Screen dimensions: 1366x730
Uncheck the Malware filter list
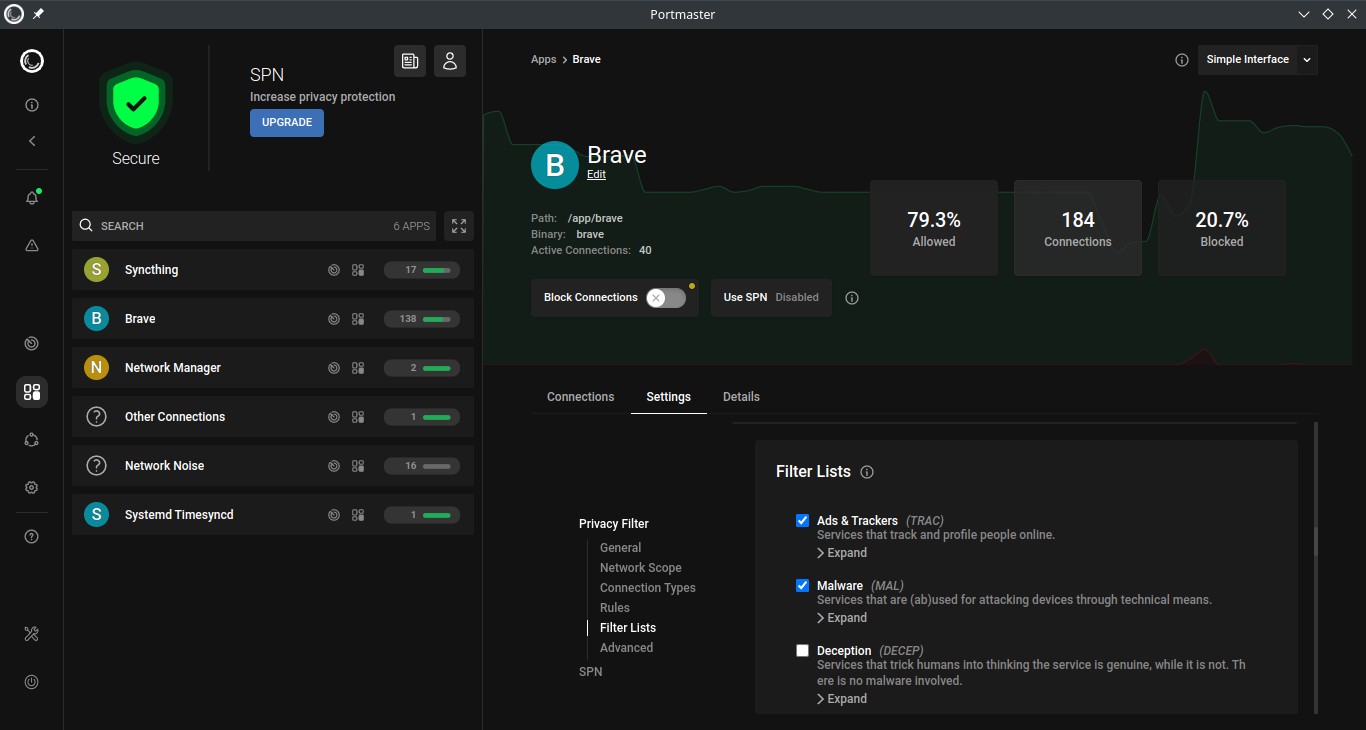tap(802, 585)
